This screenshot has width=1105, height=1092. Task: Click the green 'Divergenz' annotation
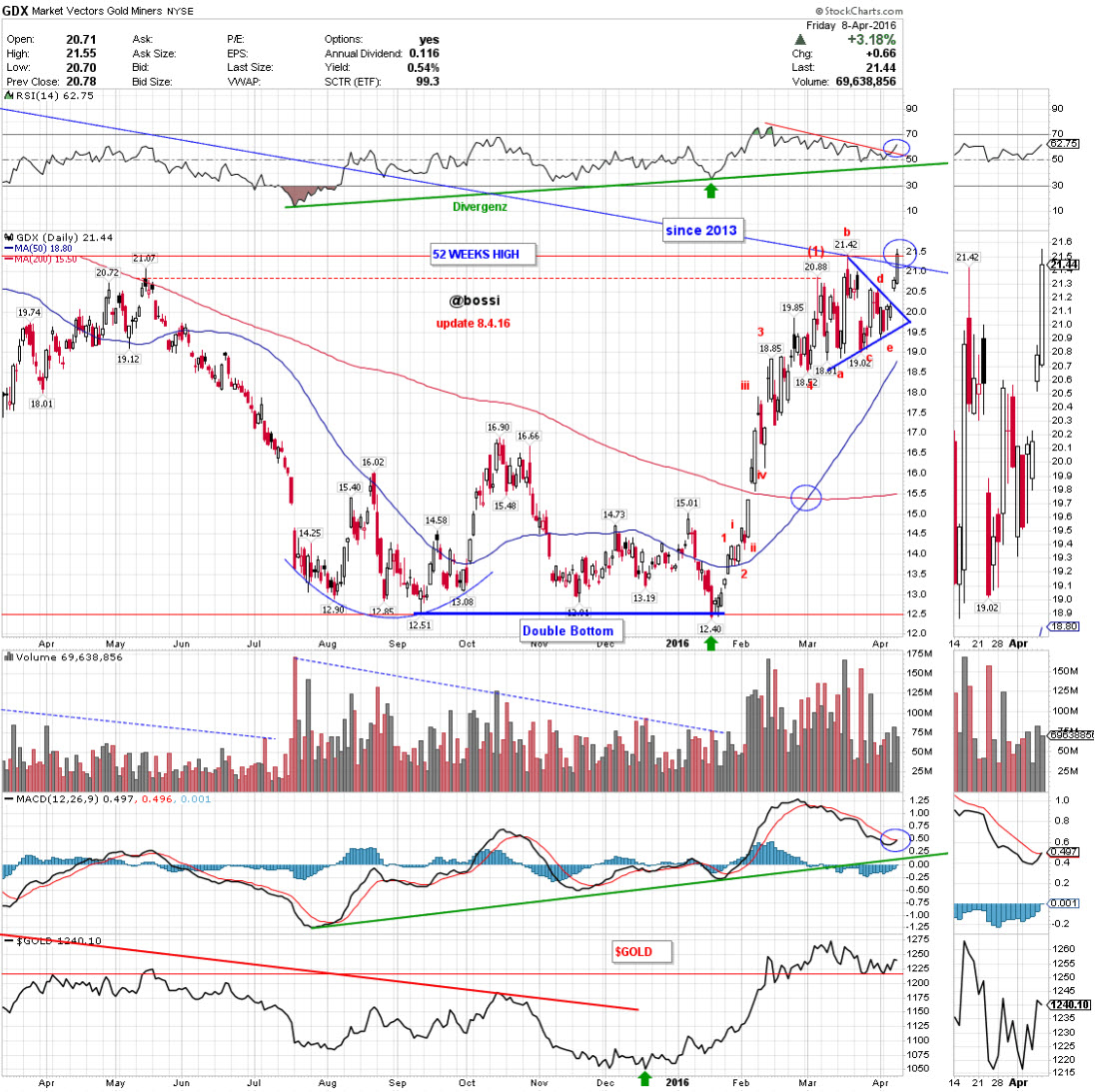(480, 207)
